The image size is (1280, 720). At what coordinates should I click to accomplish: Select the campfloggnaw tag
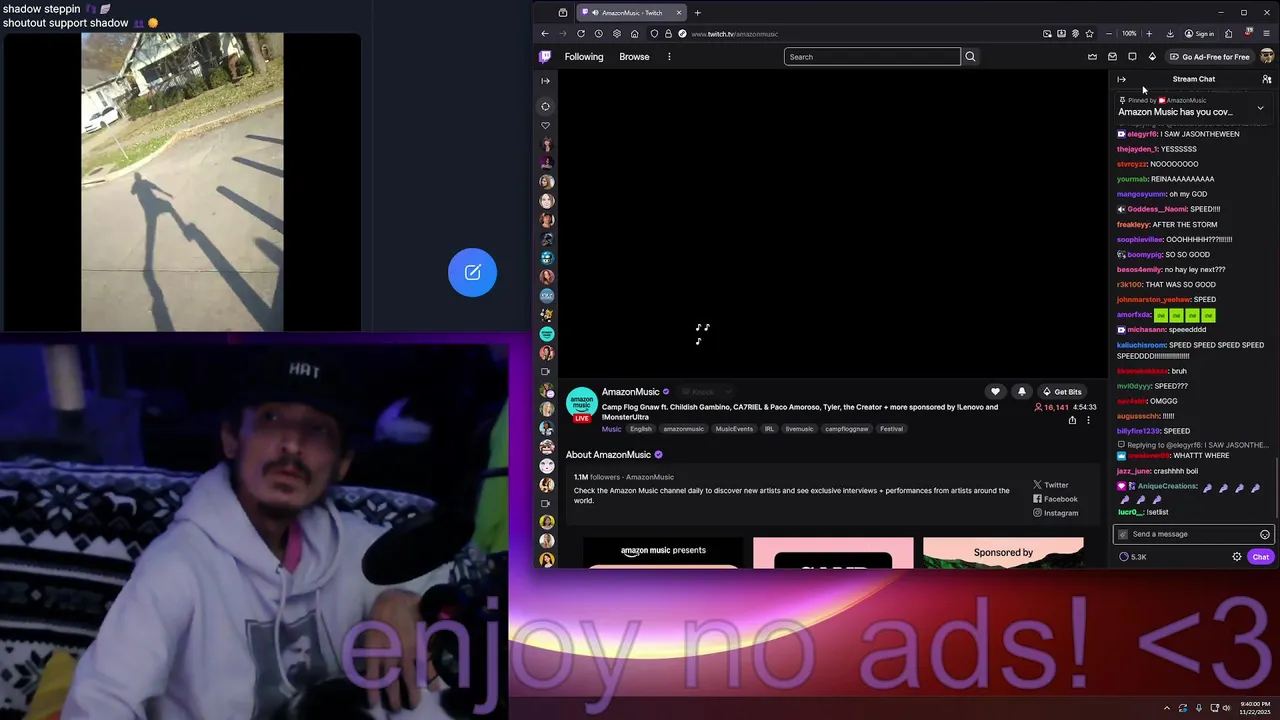point(847,429)
